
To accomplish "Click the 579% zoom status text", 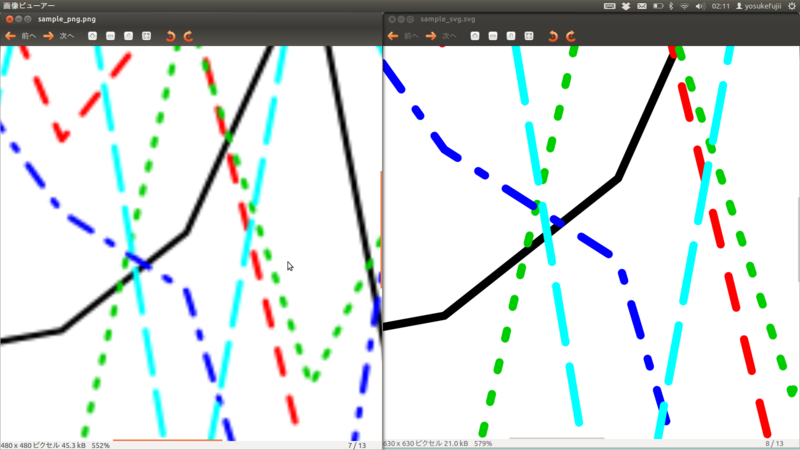I will tap(483, 444).
